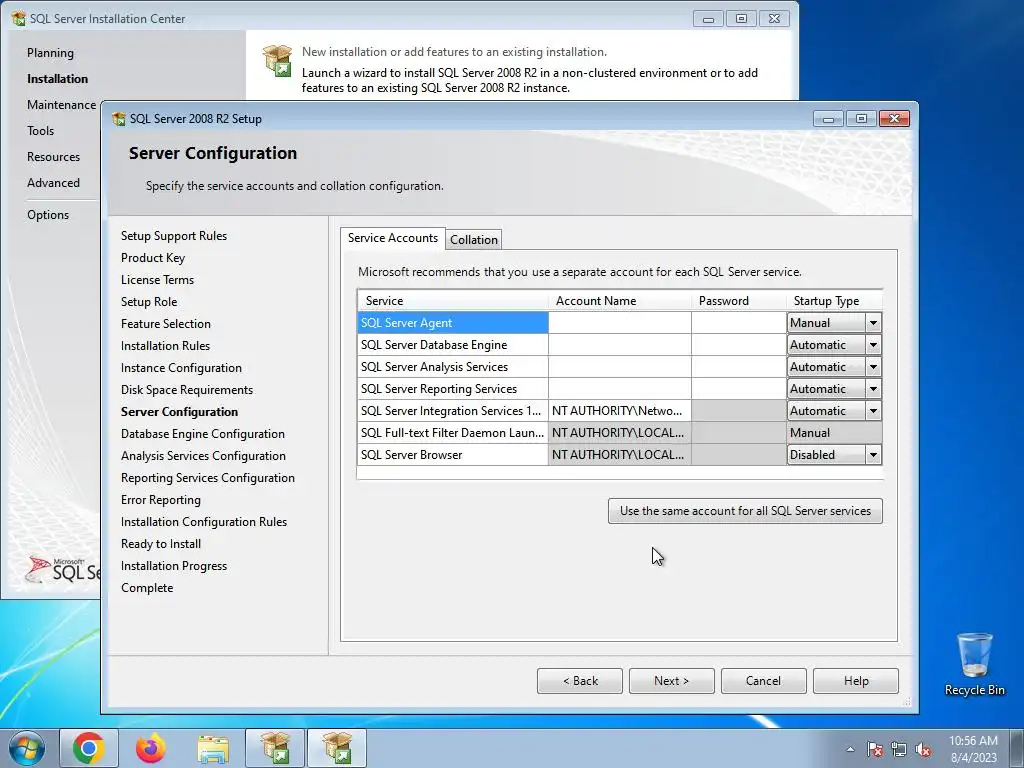Click the Windows Start orb

tap(27, 748)
